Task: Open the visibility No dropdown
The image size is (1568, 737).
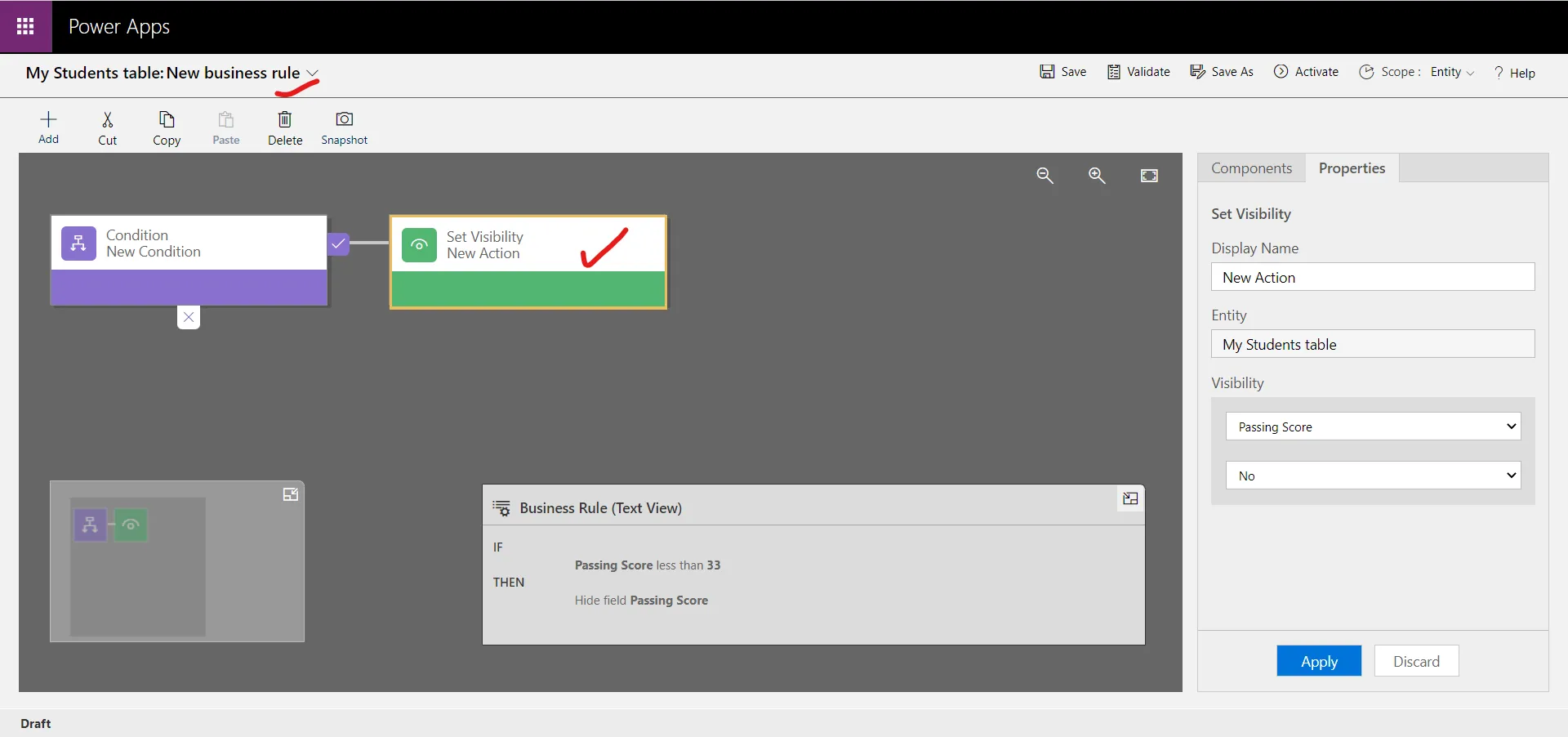Action: tap(1373, 476)
